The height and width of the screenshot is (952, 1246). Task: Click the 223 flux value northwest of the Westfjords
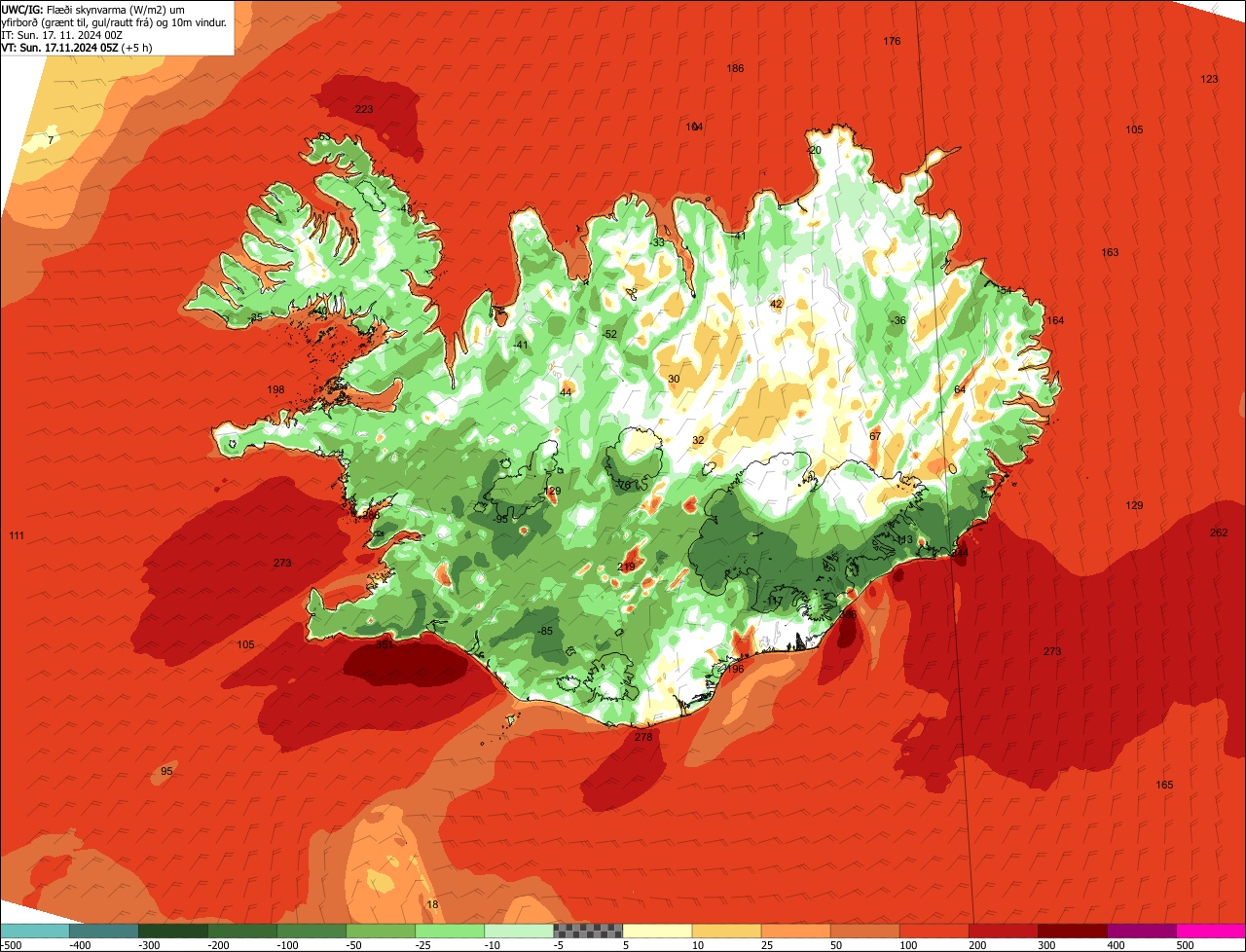click(363, 109)
